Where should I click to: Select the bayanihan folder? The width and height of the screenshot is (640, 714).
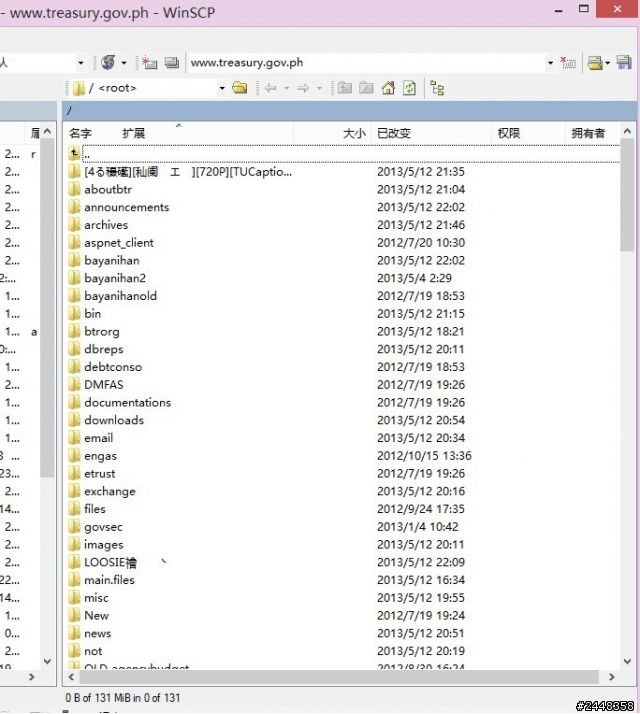click(x=112, y=260)
